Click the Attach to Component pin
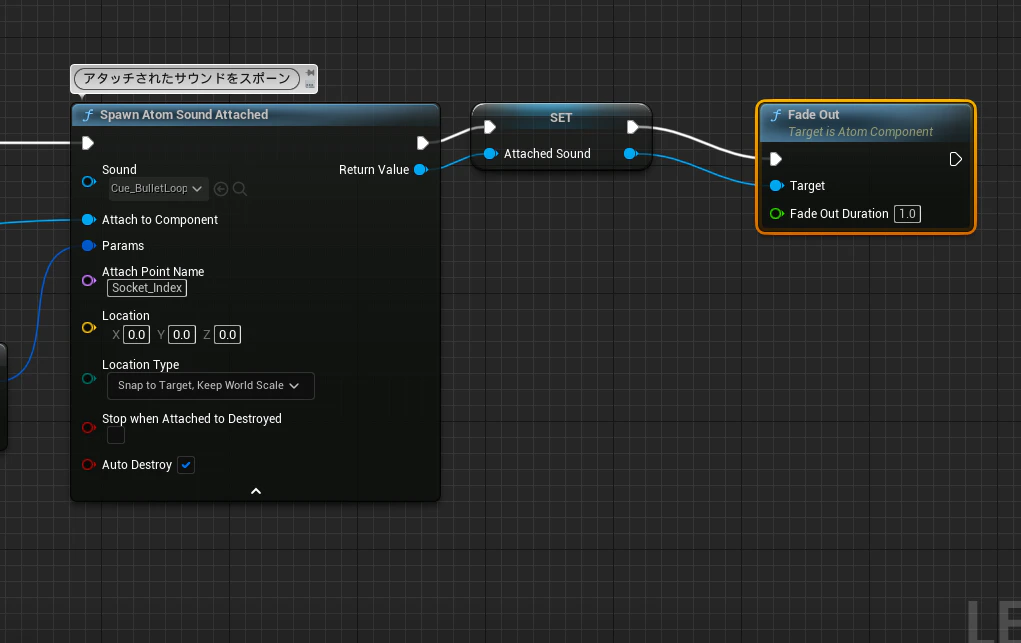The width and height of the screenshot is (1021, 643). coord(89,220)
